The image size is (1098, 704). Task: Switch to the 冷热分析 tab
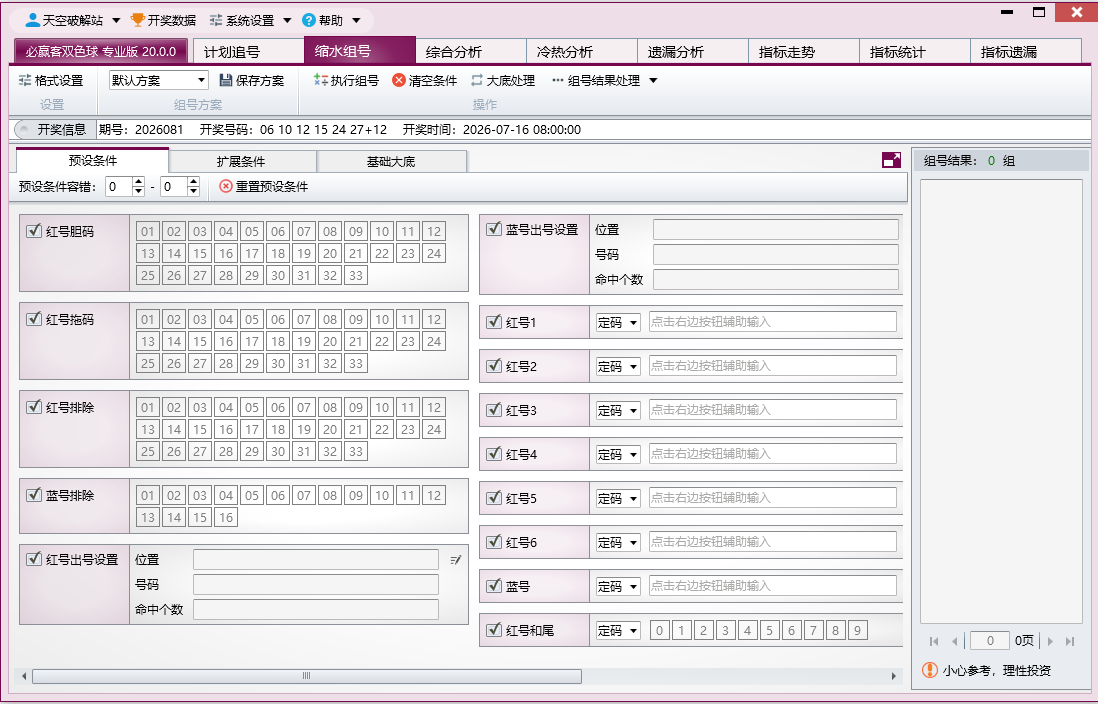582,52
